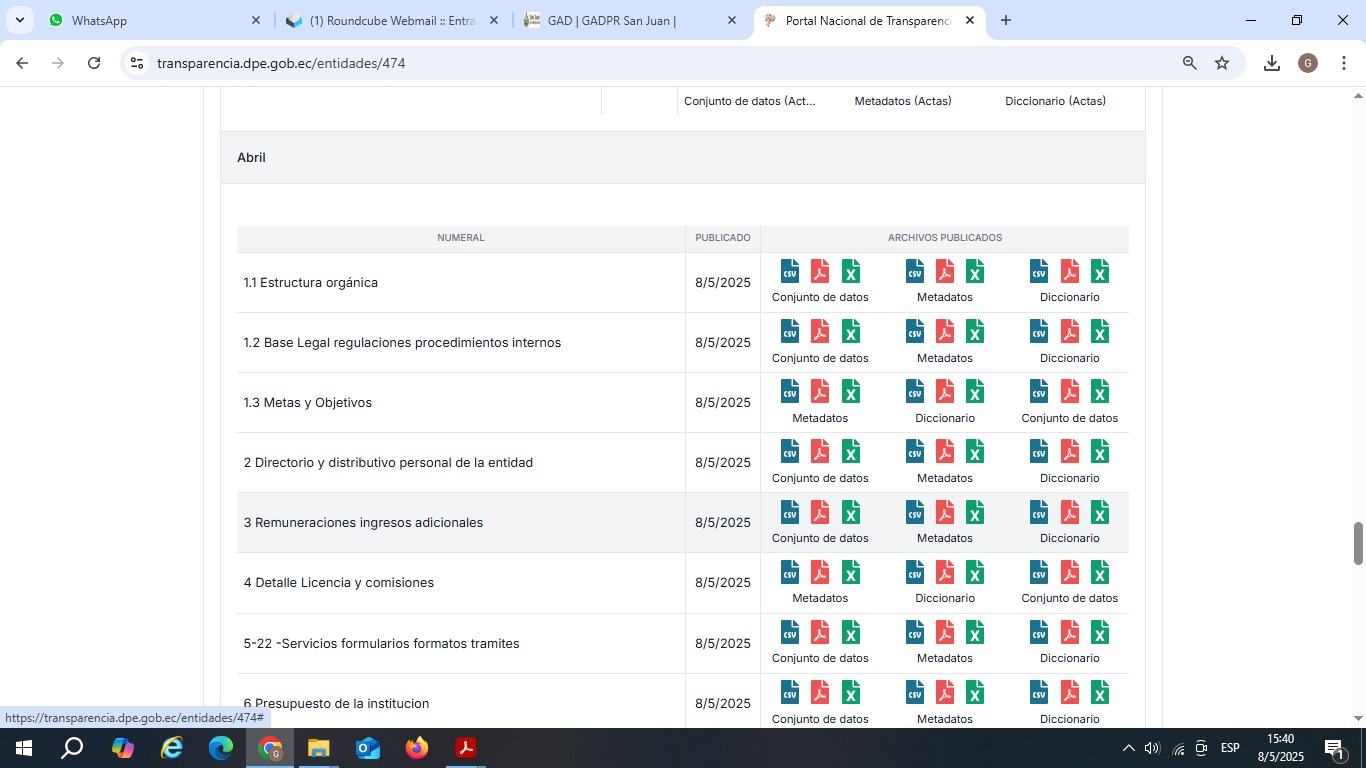This screenshot has height=768, width=1366.
Task: Download CSV of Estructura orgánica Conjunto de datos
Action: point(790,272)
